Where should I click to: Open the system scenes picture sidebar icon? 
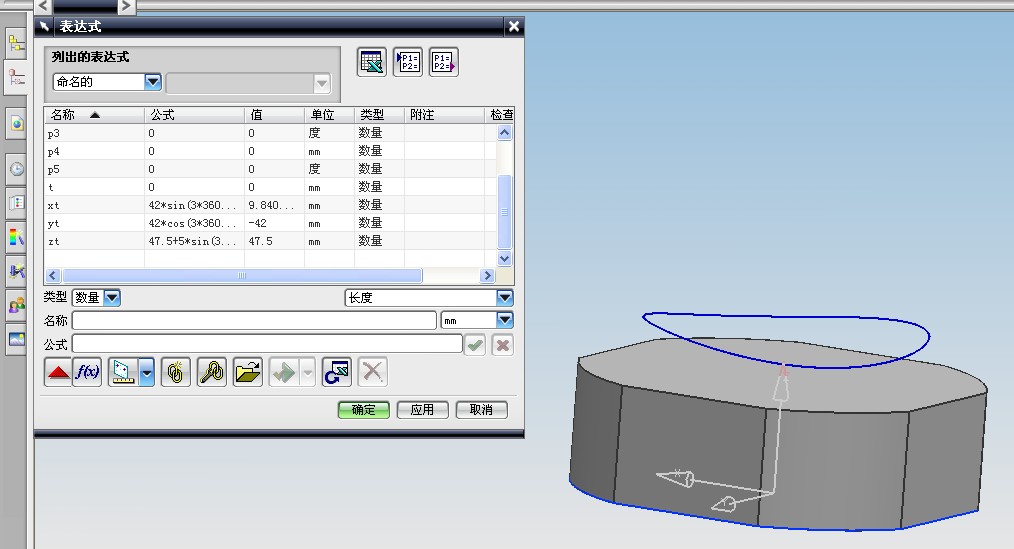coord(16,339)
